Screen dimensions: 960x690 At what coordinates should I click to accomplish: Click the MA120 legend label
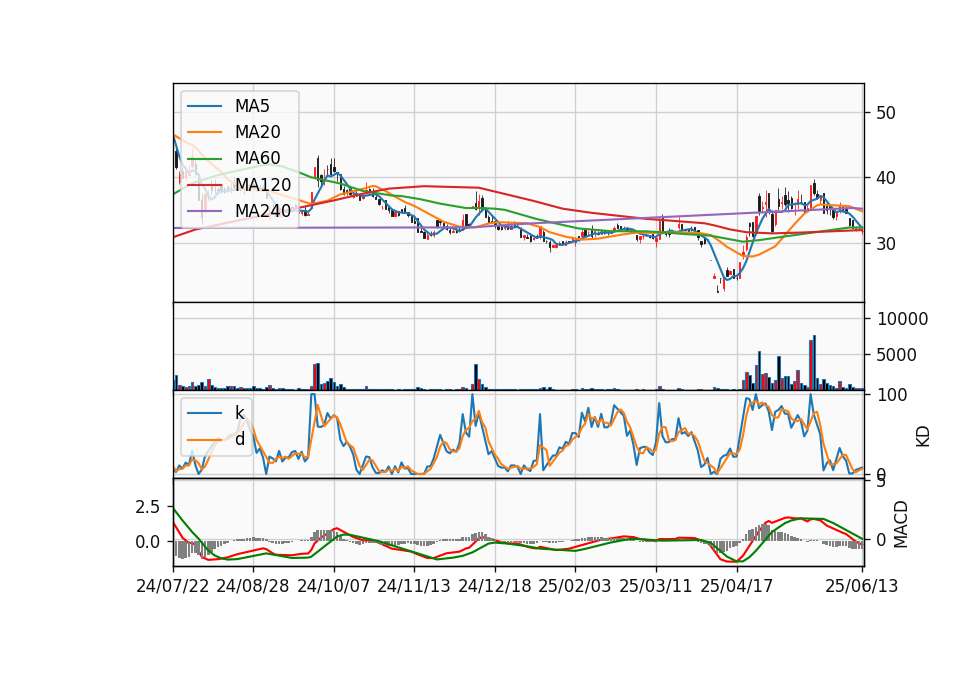(x=263, y=185)
